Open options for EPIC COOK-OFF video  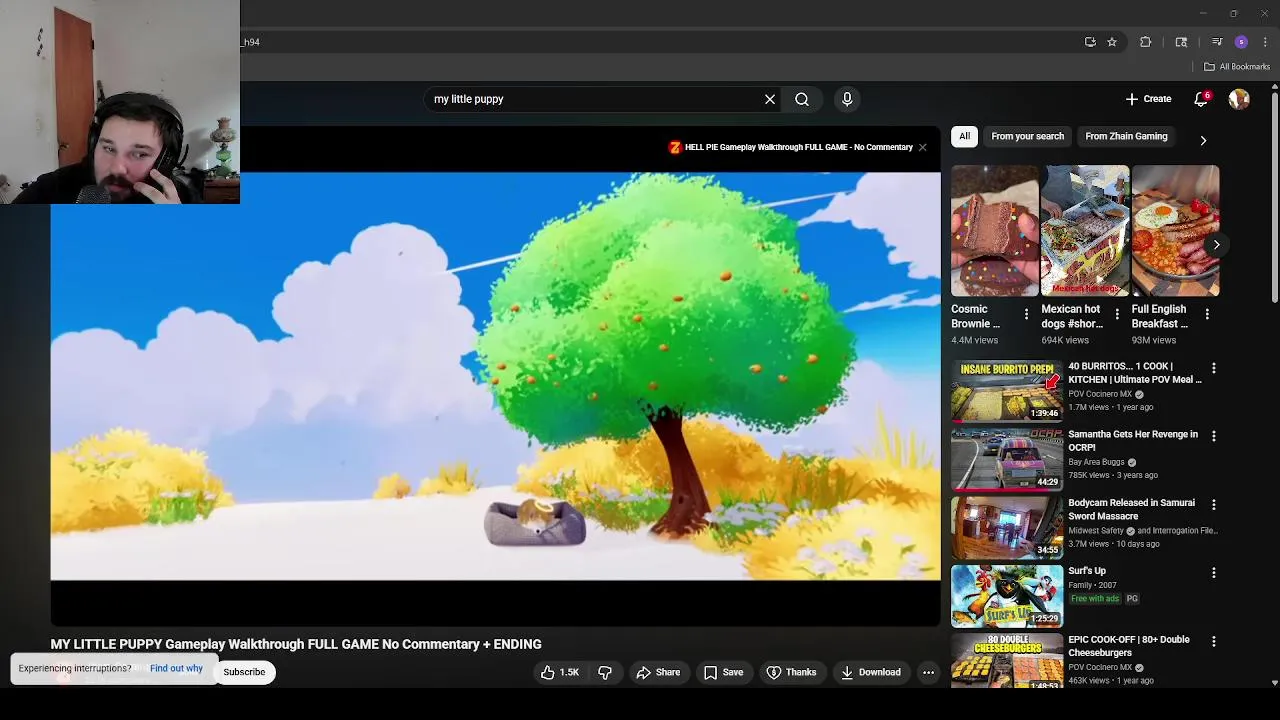[1214, 641]
